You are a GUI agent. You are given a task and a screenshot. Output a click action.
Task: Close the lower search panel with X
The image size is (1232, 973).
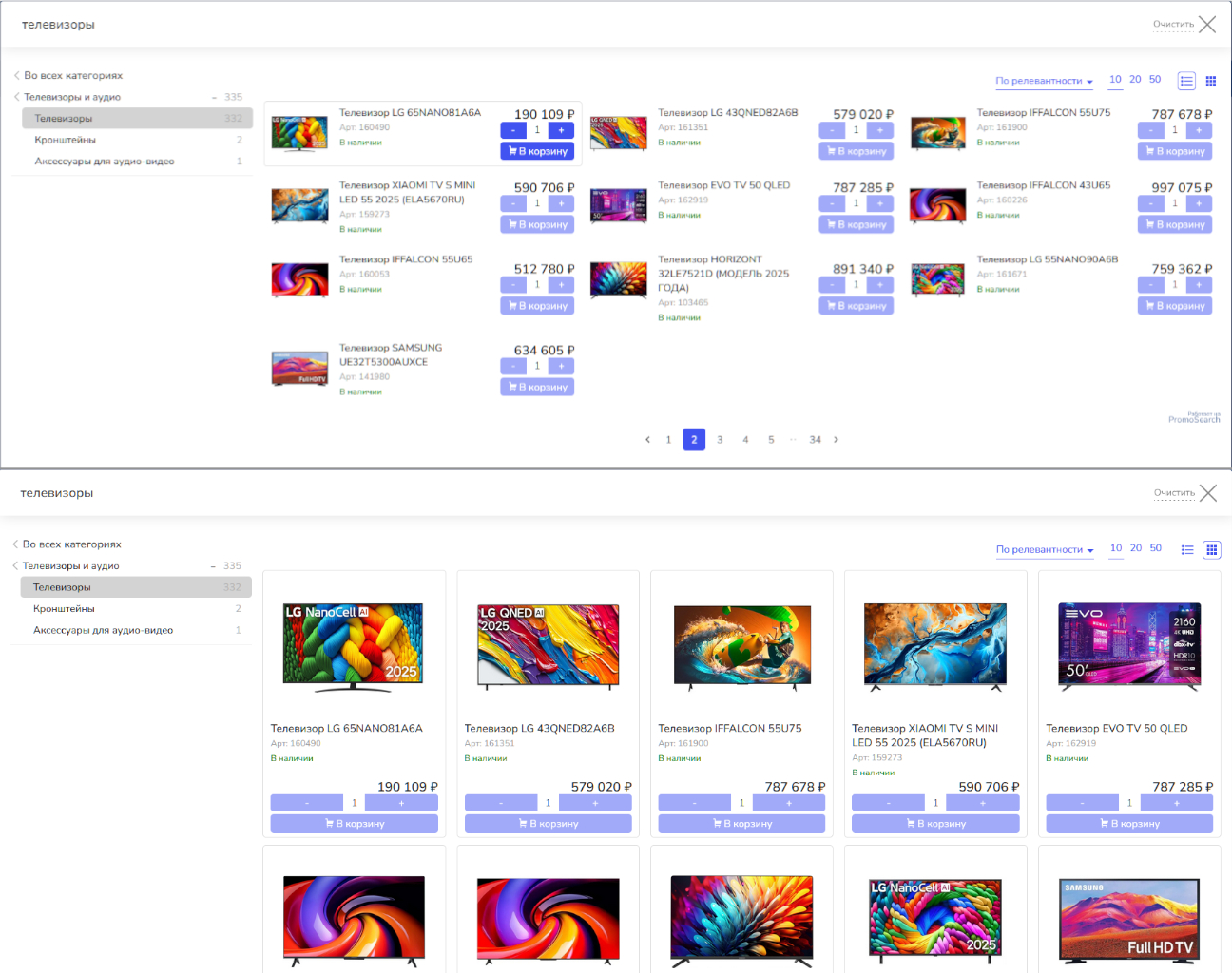click(x=1208, y=493)
